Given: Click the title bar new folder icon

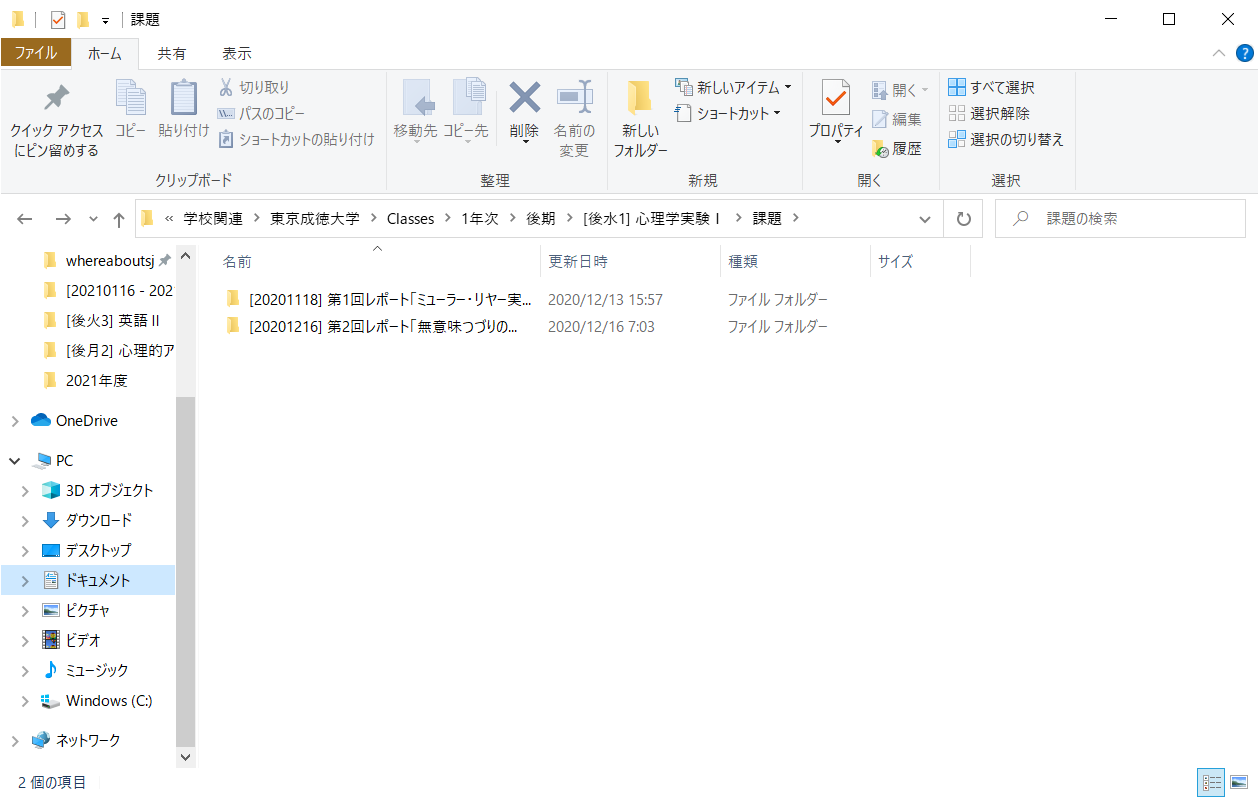Looking at the screenshot, I should click(83, 19).
